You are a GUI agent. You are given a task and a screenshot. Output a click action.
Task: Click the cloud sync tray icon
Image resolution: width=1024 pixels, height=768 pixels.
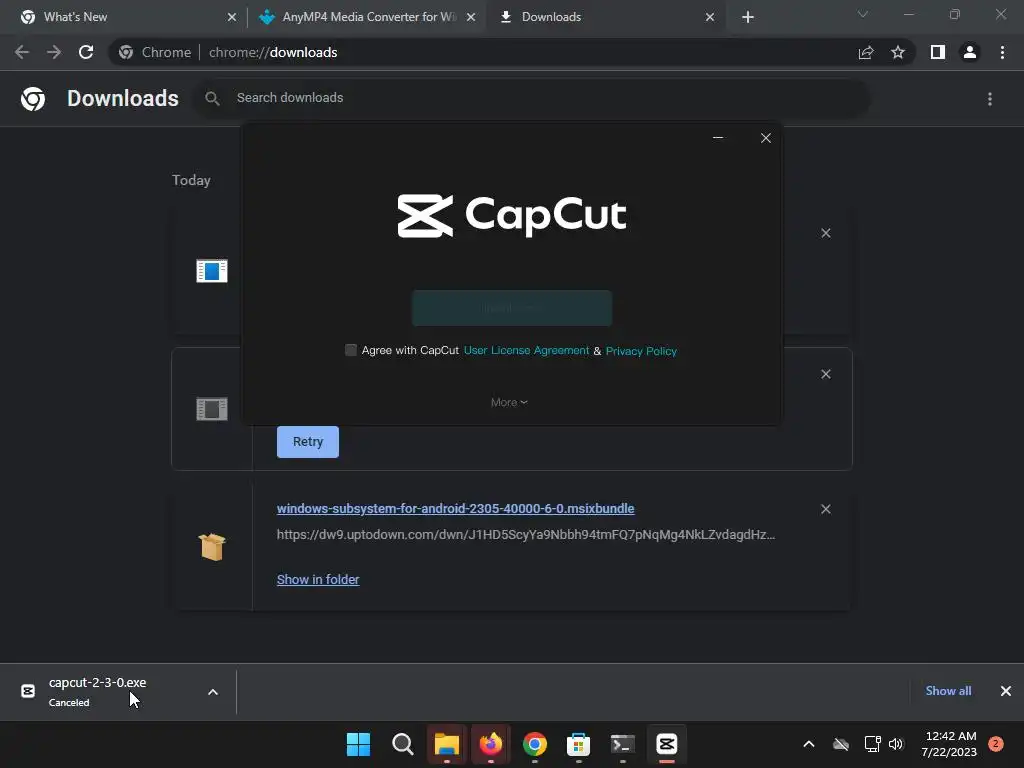pos(841,744)
